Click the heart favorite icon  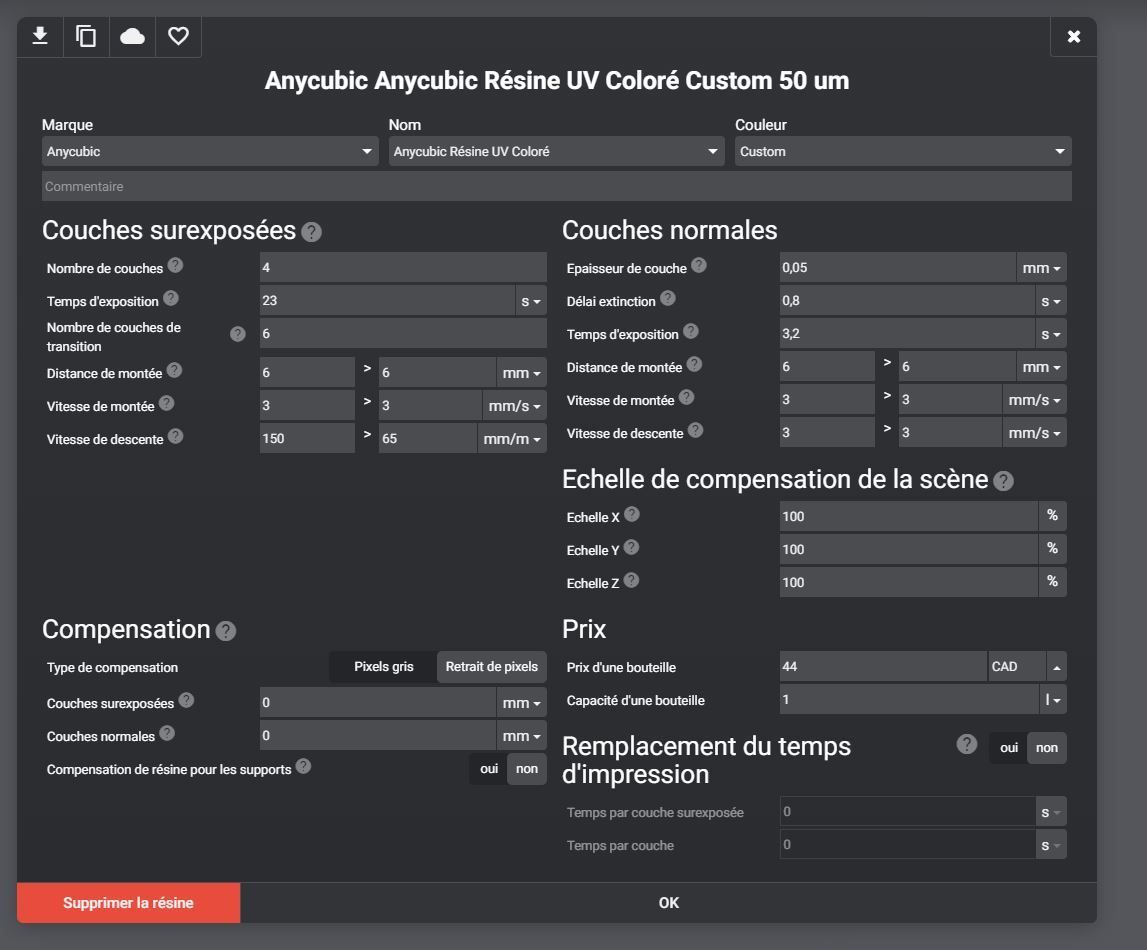point(178,36)
